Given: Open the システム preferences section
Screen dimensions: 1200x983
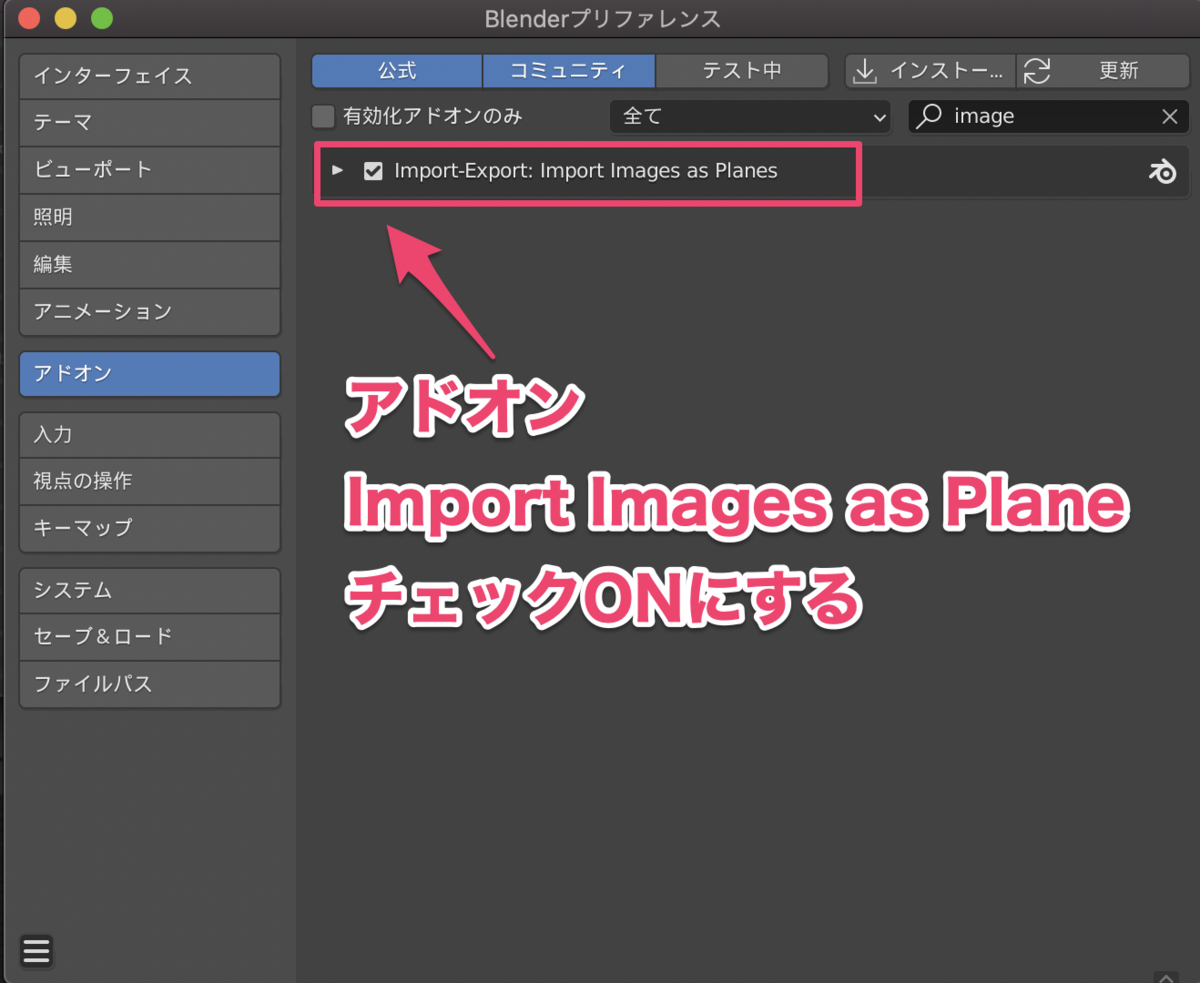Looking at the screenshot, I should (149, 590).
